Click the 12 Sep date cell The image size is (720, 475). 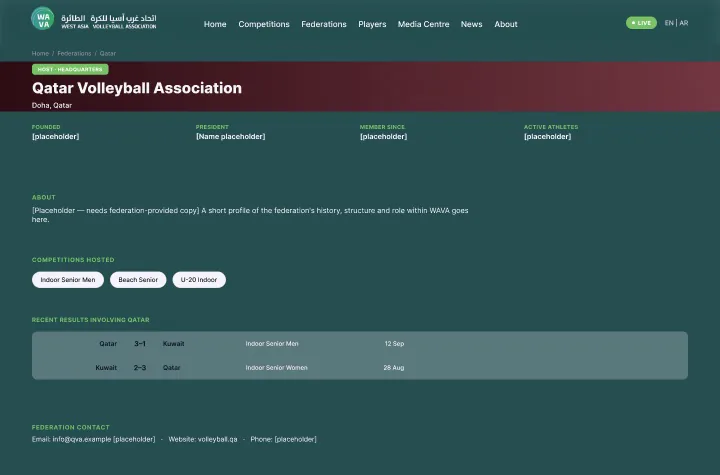[x=394, y=344]
